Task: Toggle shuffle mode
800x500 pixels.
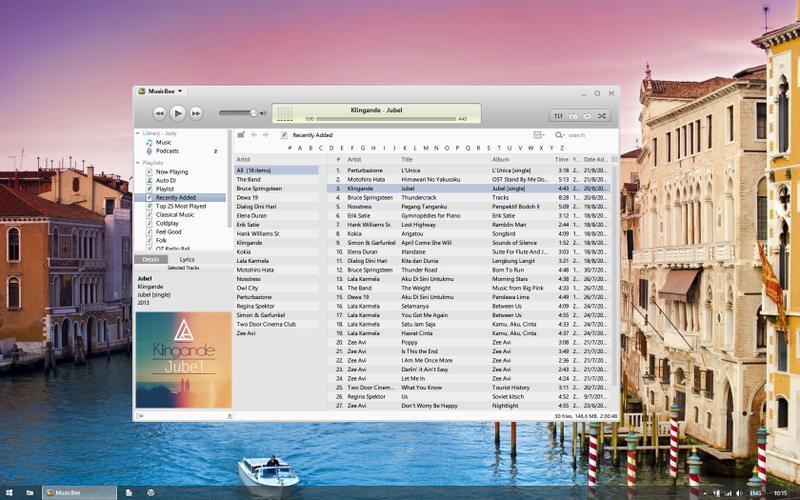Action: click(602, 116)
